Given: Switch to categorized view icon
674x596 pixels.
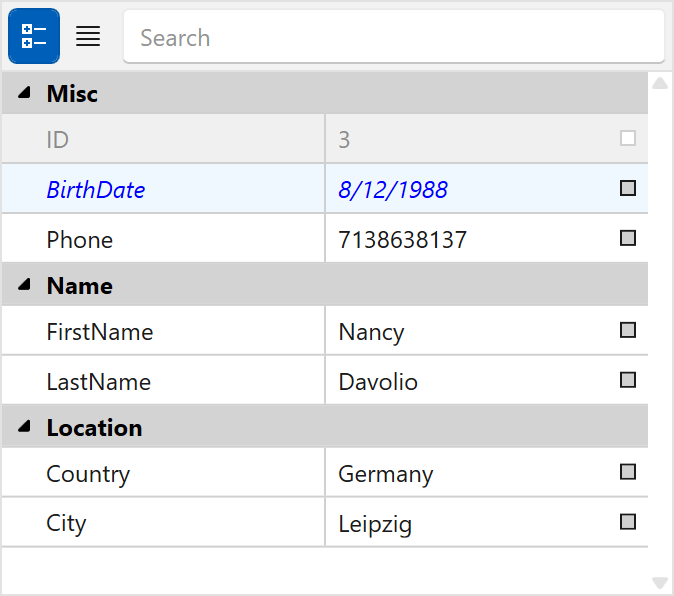Looking at the screenshot, I should coord(34,37).
